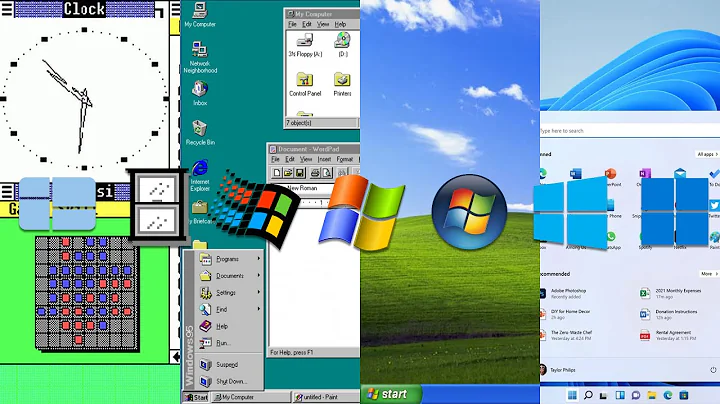Open the Recycle Bin desktop icon

200,133
